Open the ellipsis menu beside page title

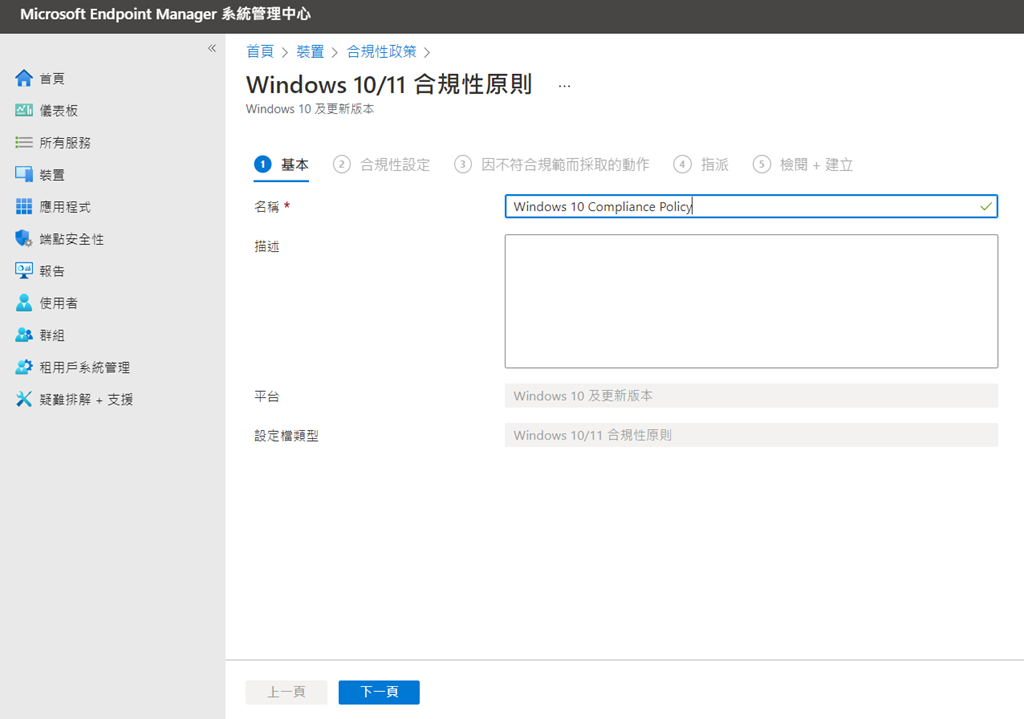(564, 86)
